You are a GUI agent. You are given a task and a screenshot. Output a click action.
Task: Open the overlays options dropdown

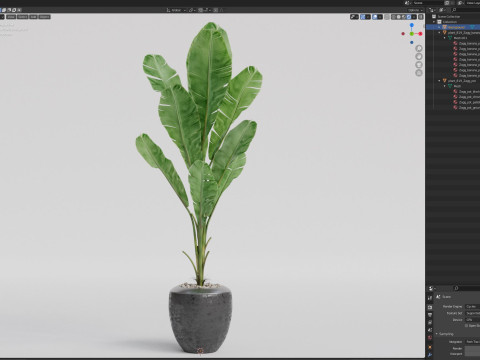click(x=380, y=17)
